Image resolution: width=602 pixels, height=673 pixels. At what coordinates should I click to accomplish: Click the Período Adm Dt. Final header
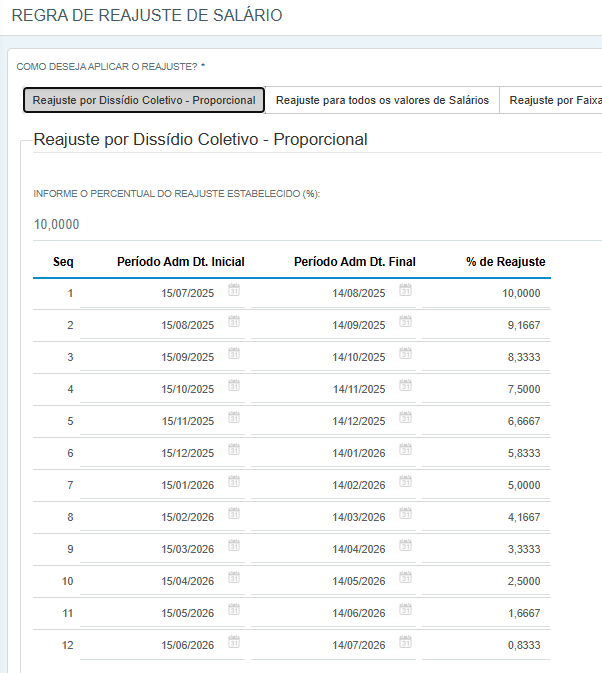354,262
